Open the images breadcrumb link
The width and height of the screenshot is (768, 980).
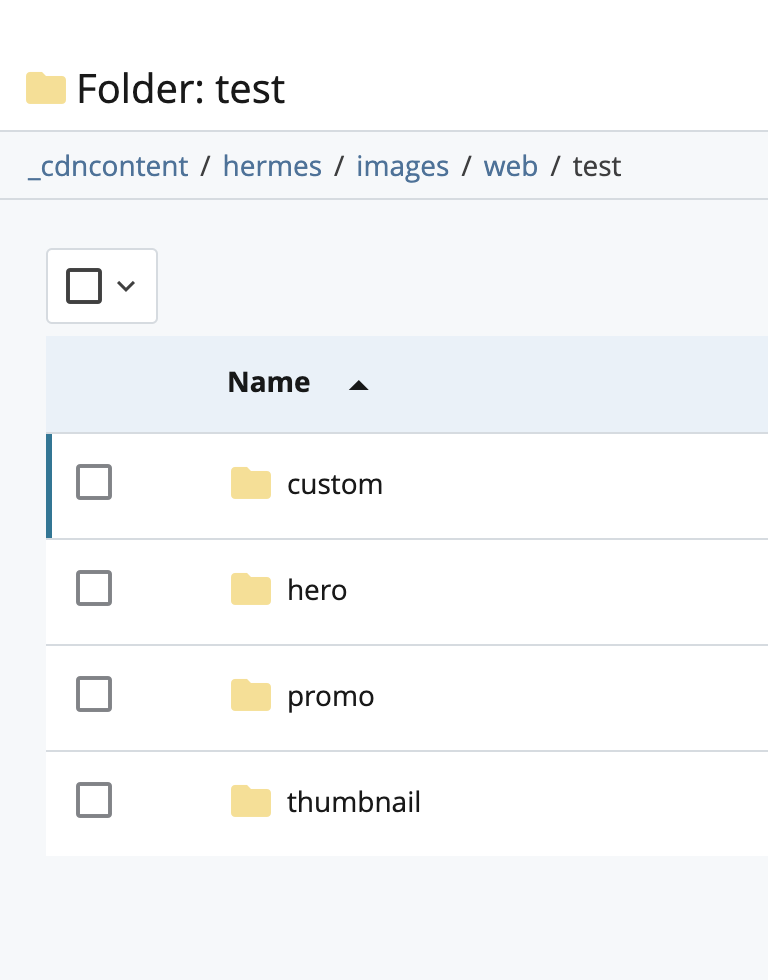(x=402, y=166)
